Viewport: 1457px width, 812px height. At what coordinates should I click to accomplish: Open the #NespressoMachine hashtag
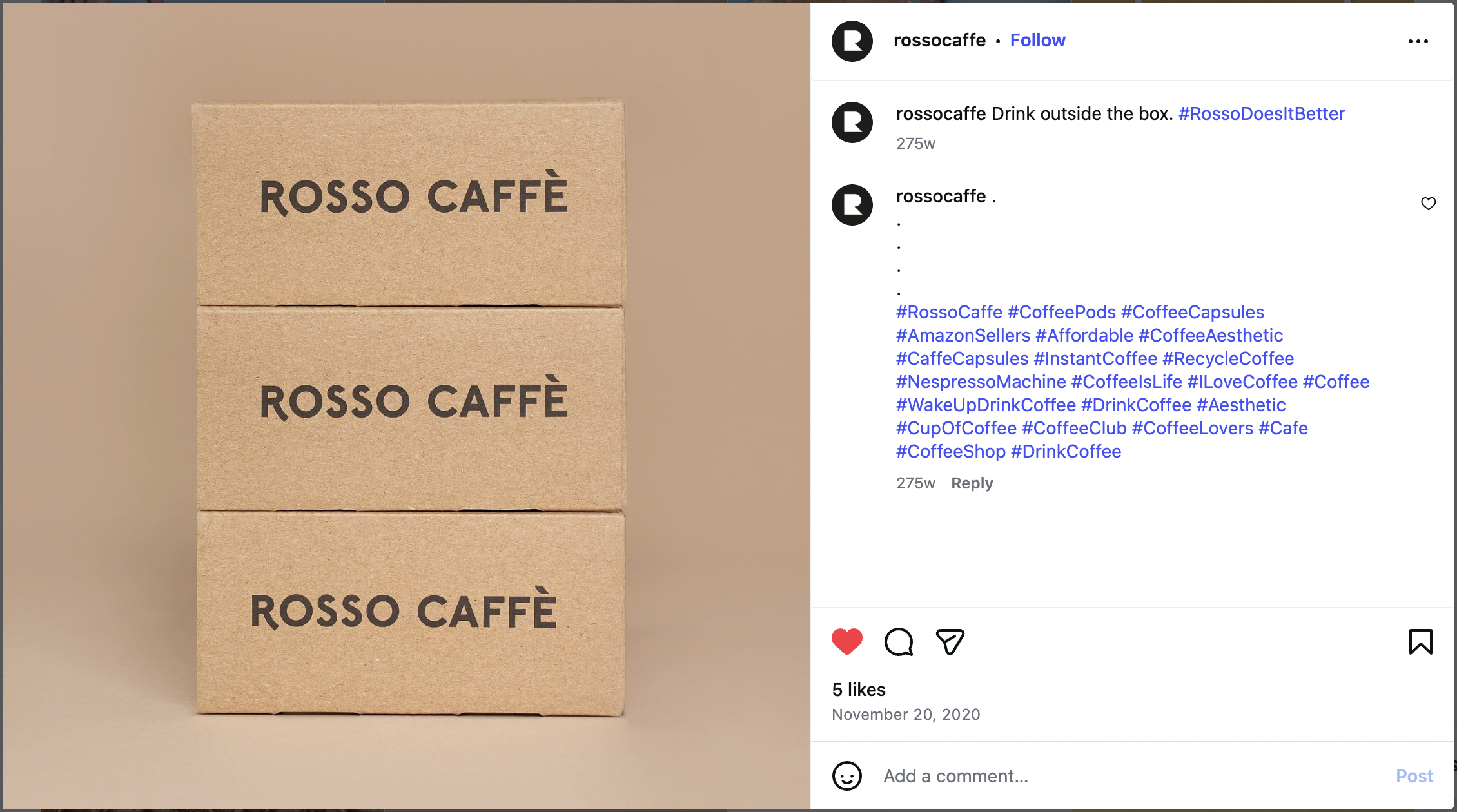(981, 382)
